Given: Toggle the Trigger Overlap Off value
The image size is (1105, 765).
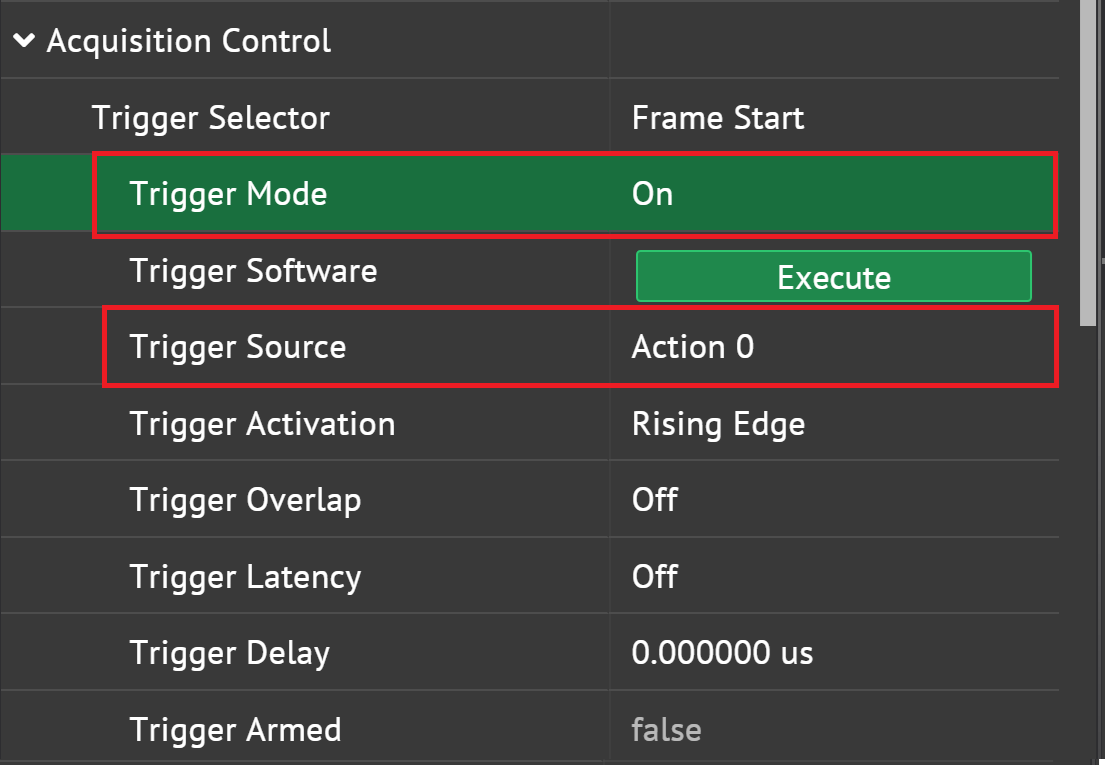Looking at the screenshot, I should click(x=655, y=499).
